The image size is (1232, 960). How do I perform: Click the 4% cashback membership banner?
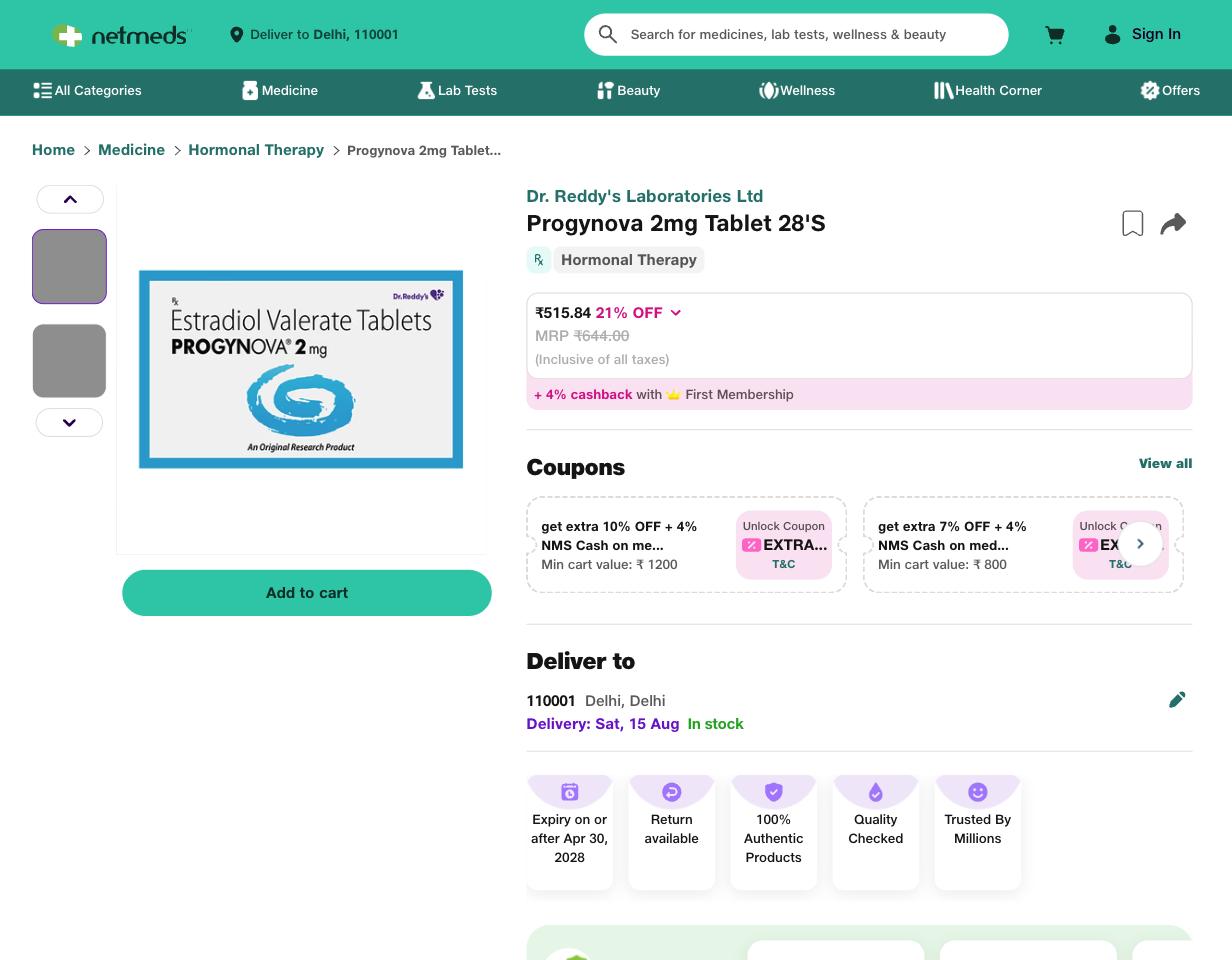click(x=859, y=394)
